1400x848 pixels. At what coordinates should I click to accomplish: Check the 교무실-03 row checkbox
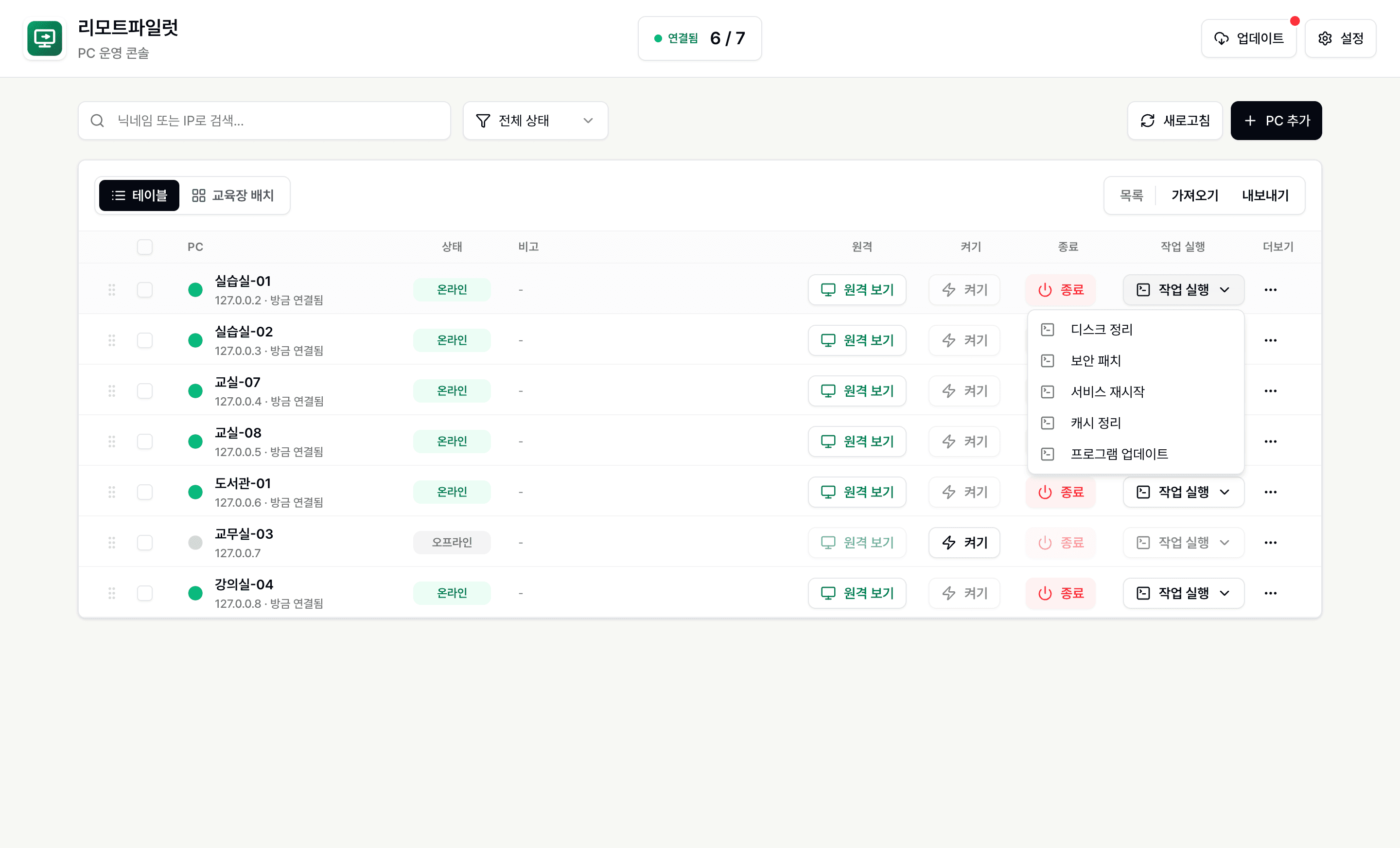pyautogui.click(x=145, y=543)
